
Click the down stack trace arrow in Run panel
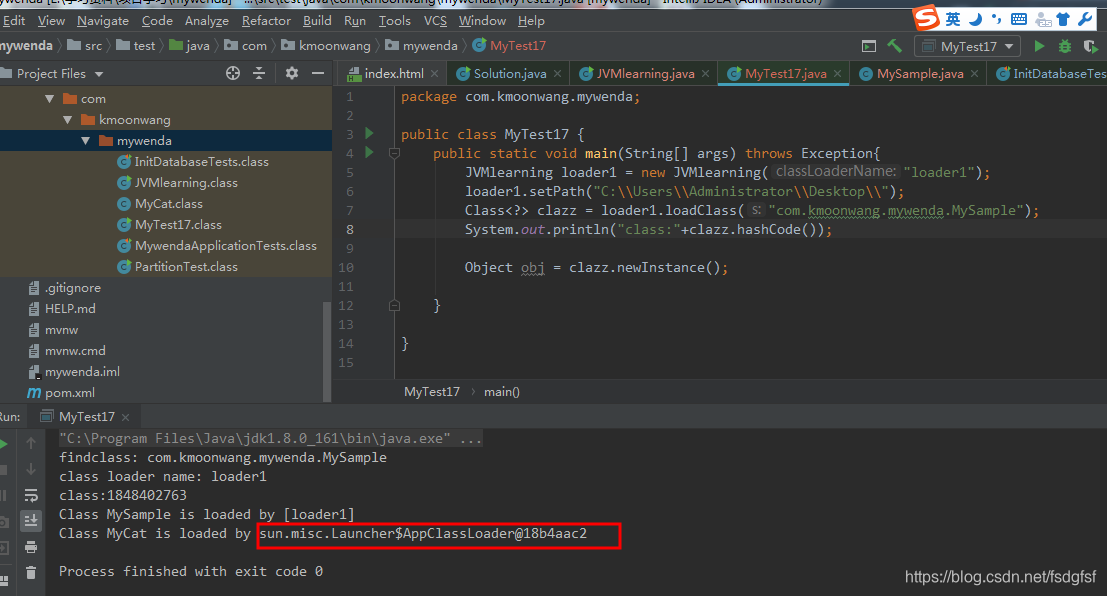[x=30, y=469]
